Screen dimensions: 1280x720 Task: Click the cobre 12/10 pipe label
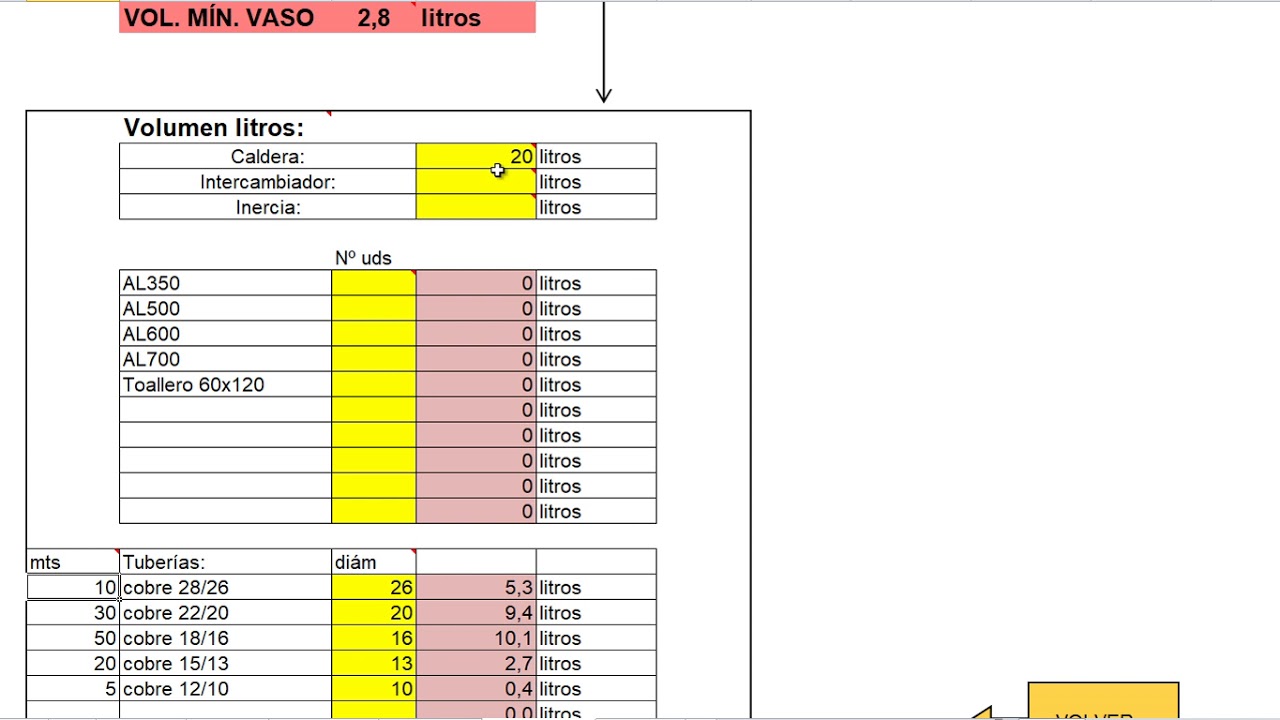tap(225, 689)
